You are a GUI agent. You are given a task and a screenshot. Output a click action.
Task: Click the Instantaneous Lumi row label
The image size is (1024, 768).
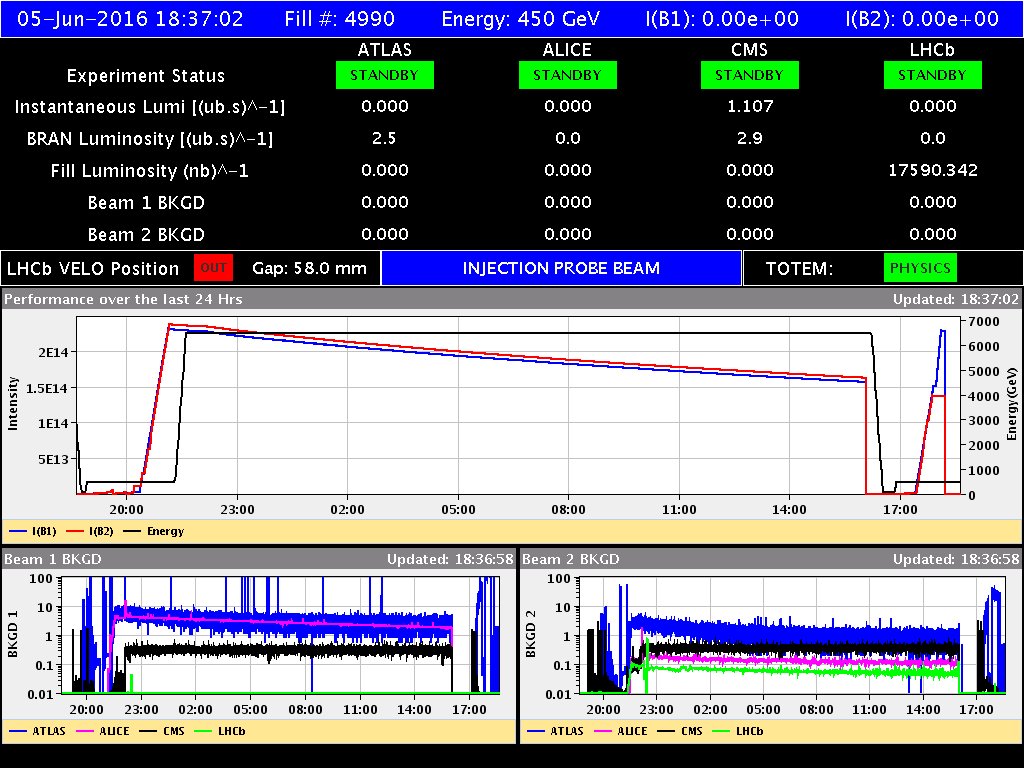(150, 106)
